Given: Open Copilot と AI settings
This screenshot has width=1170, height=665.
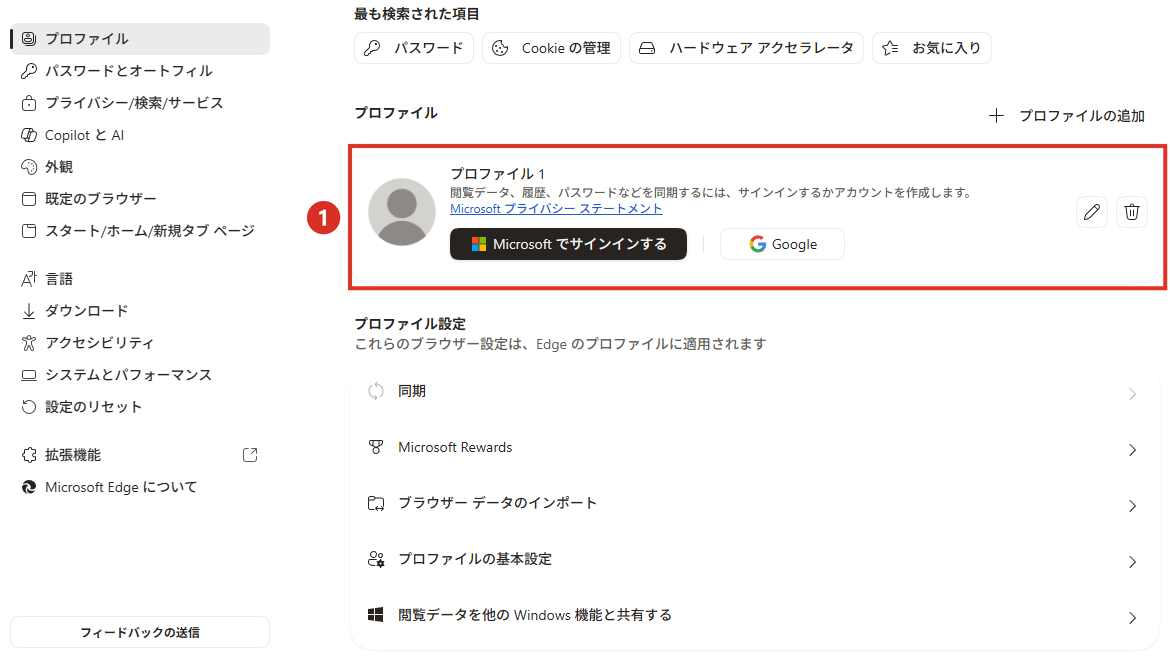Looking at the screenshot, I should click(140, 135).
